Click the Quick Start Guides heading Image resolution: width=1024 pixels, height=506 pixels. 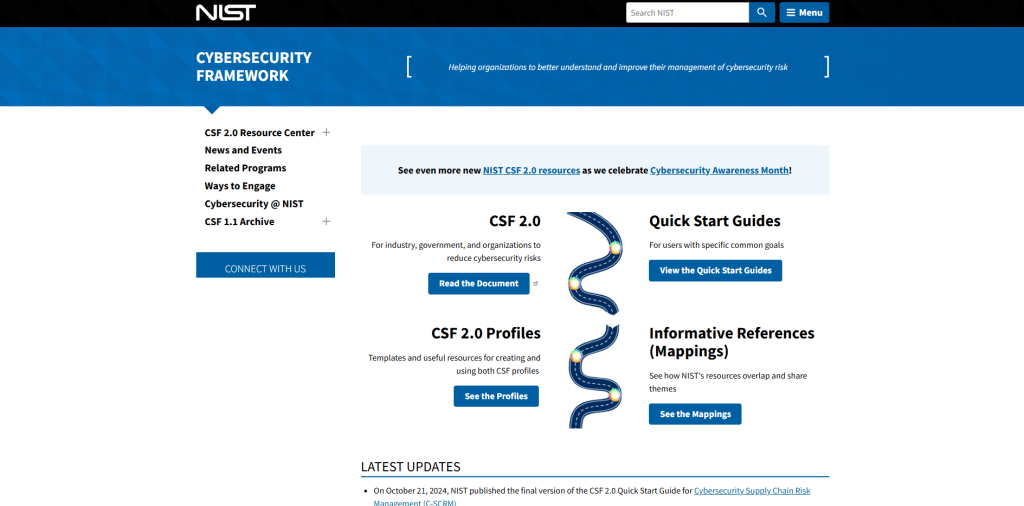tap(714, 221)
